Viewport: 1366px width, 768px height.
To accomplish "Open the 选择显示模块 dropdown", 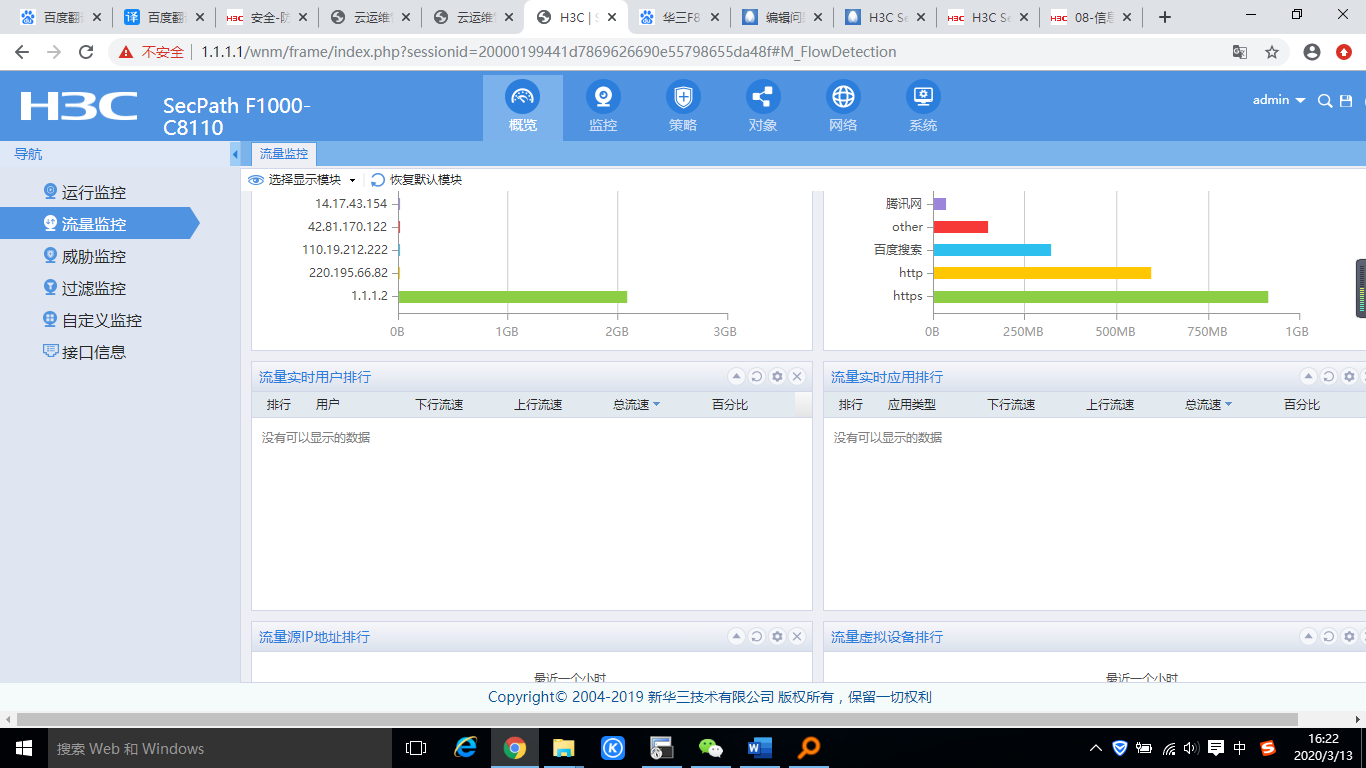I will click(x=302, y=180).
